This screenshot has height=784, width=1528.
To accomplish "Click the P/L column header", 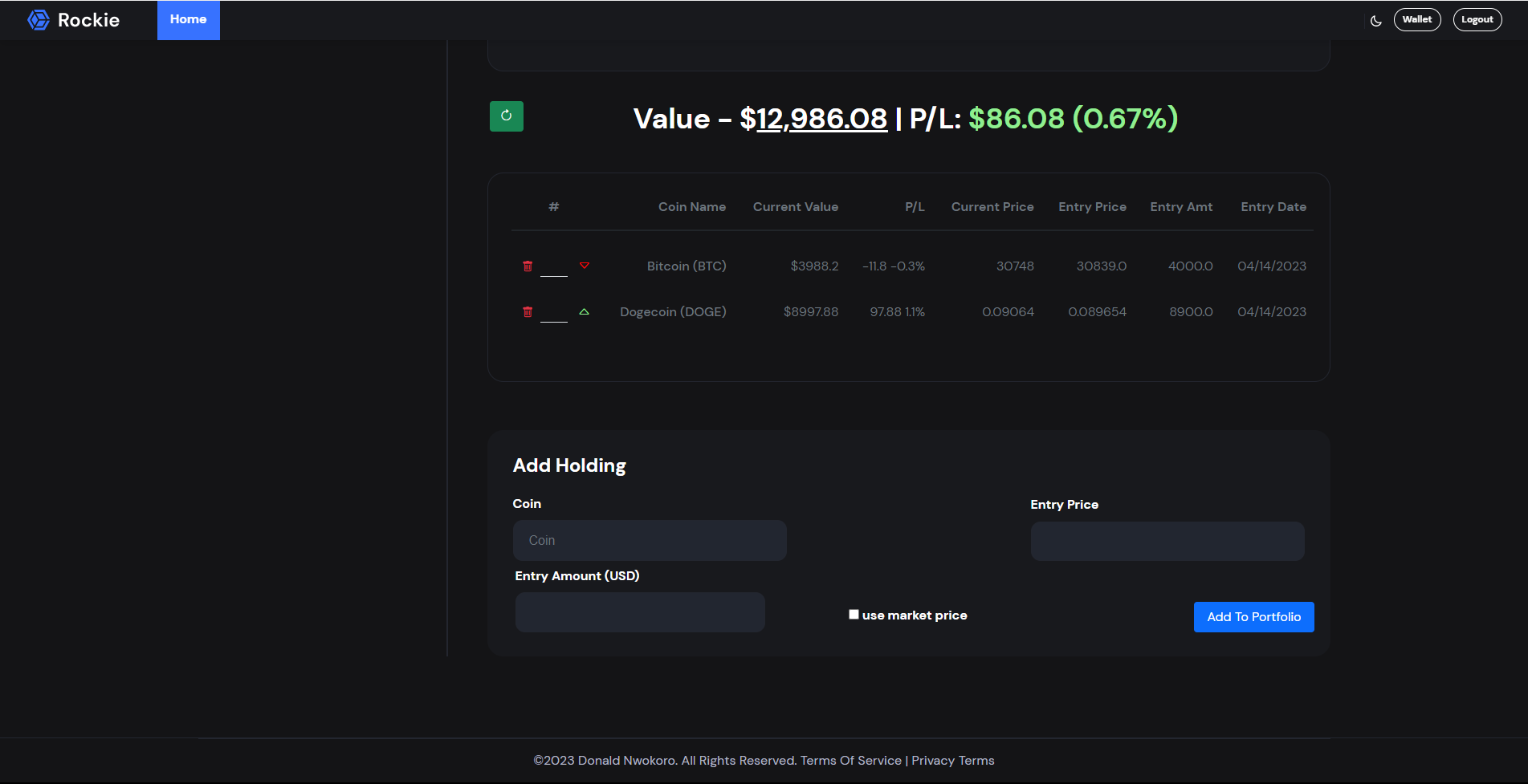I will coord(915,207).
